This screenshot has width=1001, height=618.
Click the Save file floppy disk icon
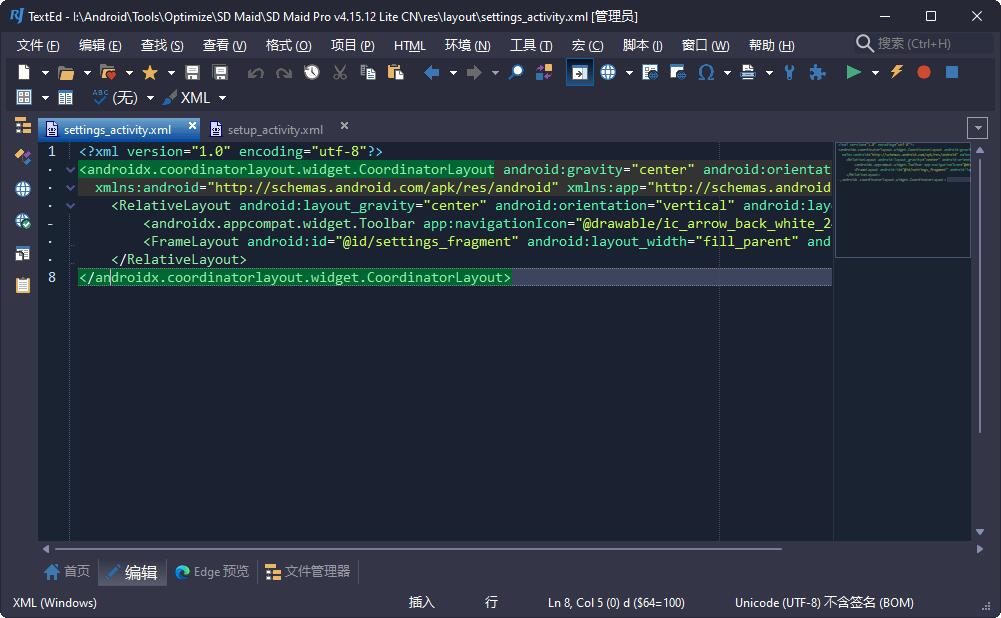click(x=193, y=72)
